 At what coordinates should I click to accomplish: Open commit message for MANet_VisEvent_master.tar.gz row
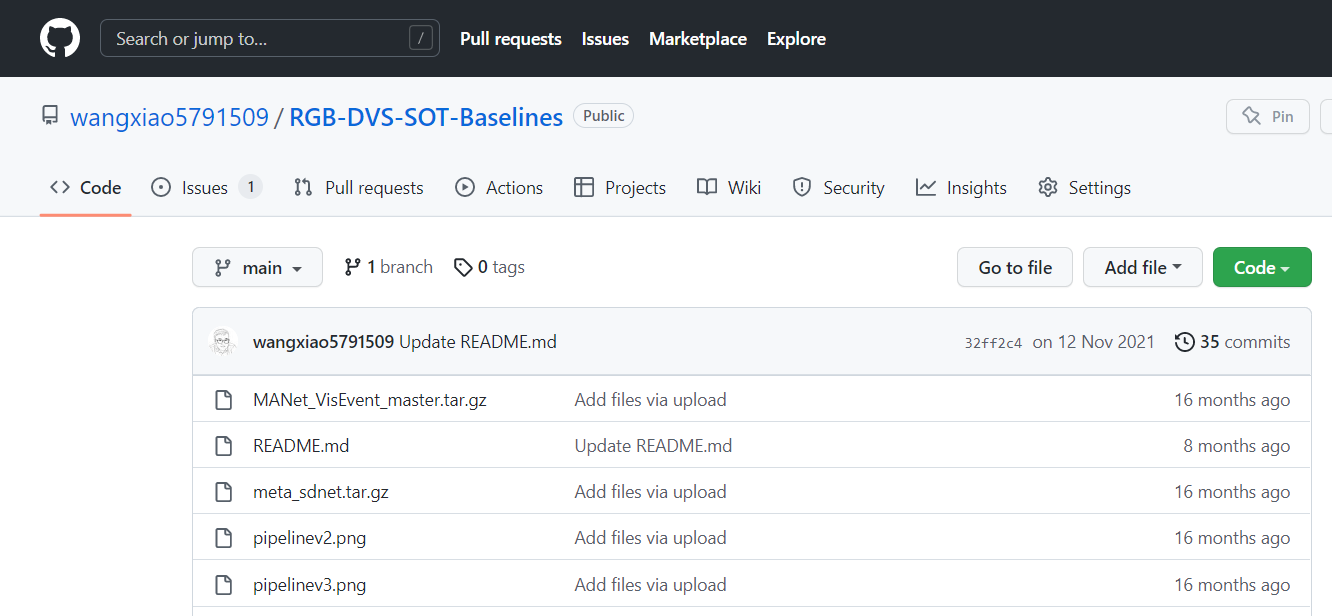click(650, 400)
